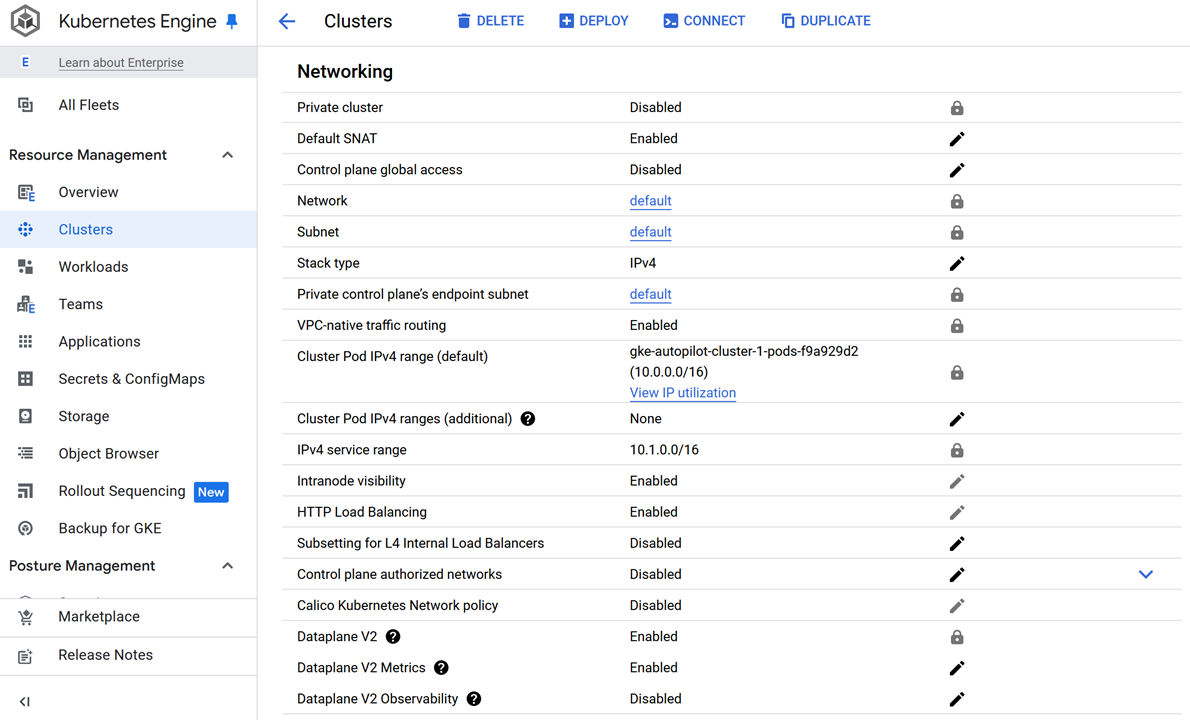Click the CONNECT button

704,21
